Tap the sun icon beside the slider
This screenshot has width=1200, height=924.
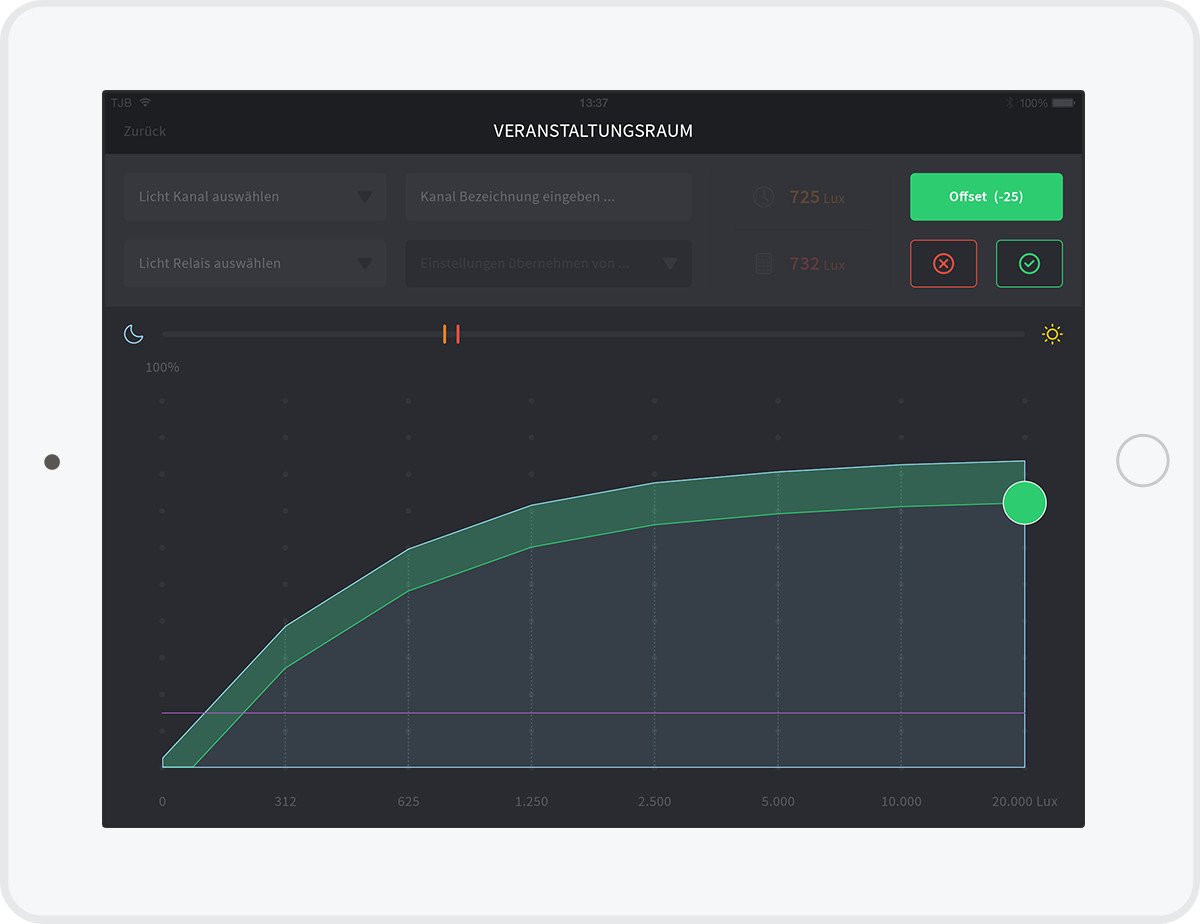tap(1051, 334)
